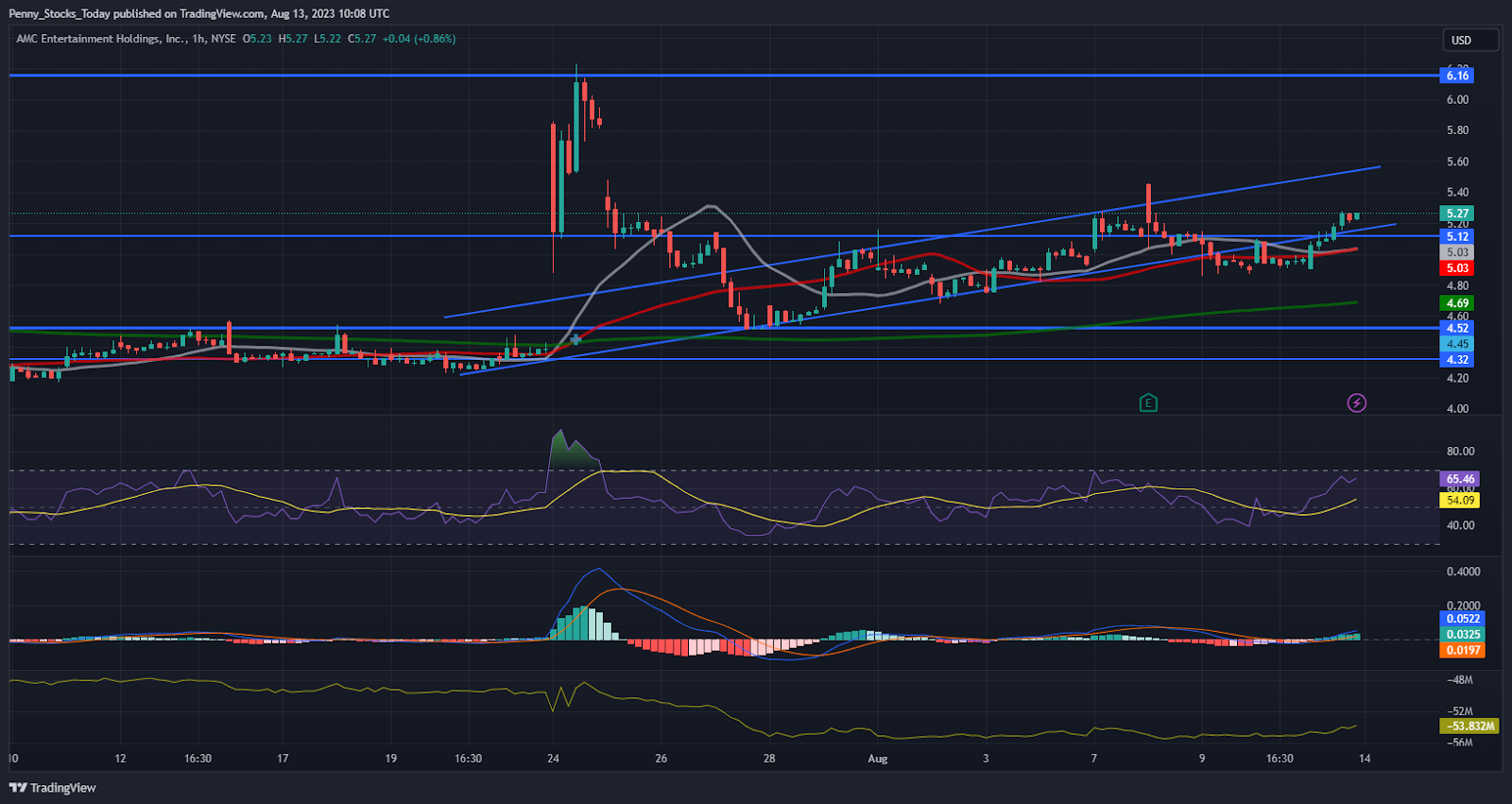Viewport: 1512px width, 804px height.
Task: Click the 17 date label on time axis
Action: [x=283, y=759]
